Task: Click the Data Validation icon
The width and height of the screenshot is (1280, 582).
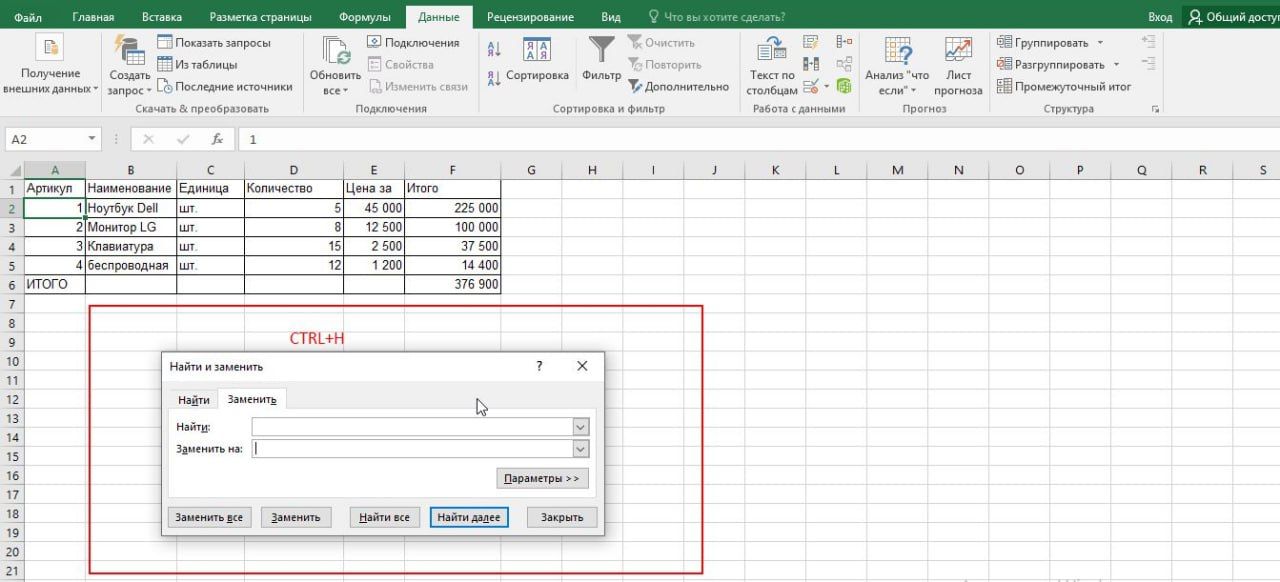Action: tap(811, 86)
